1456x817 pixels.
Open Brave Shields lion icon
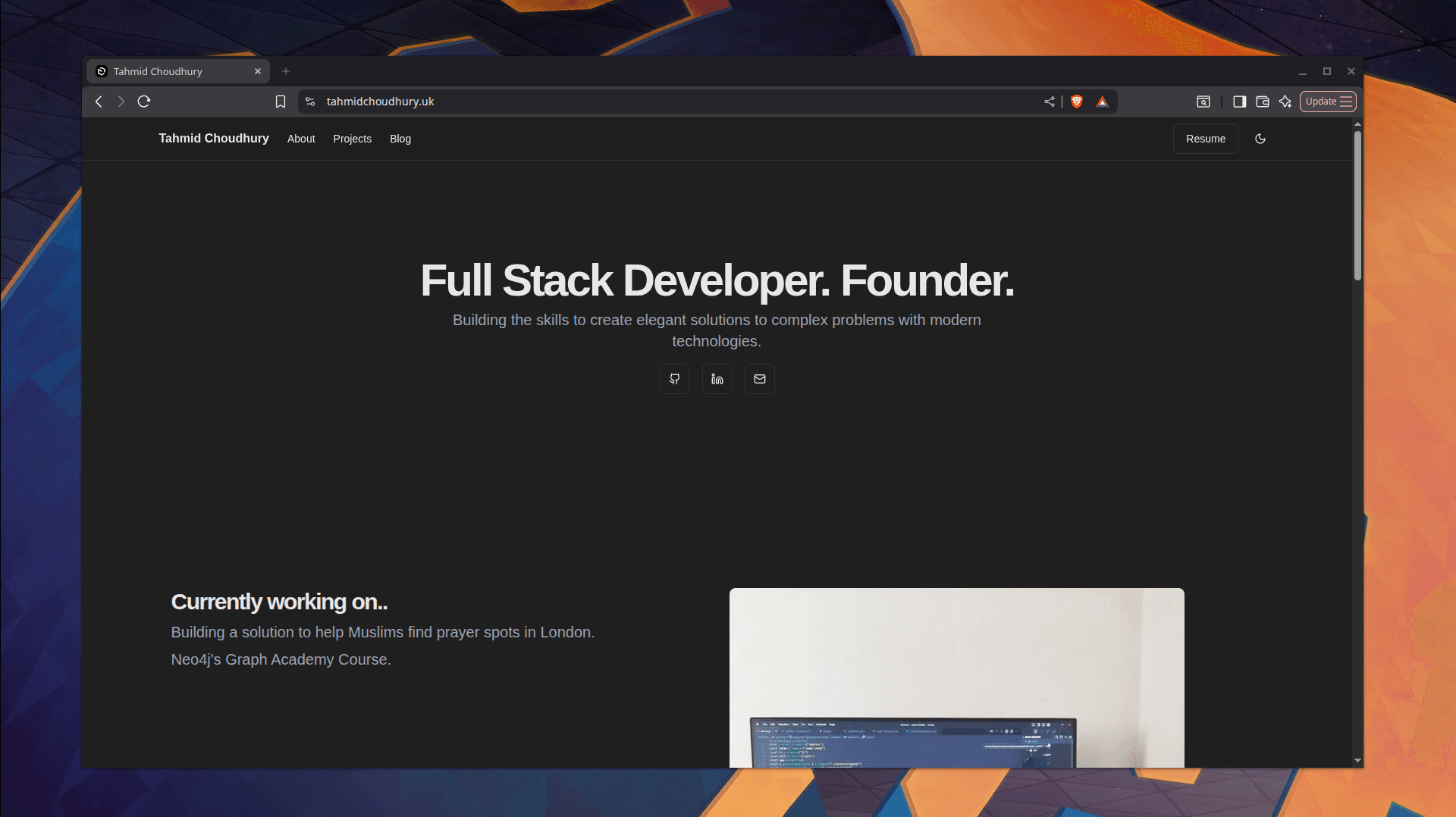[1076, 101]
